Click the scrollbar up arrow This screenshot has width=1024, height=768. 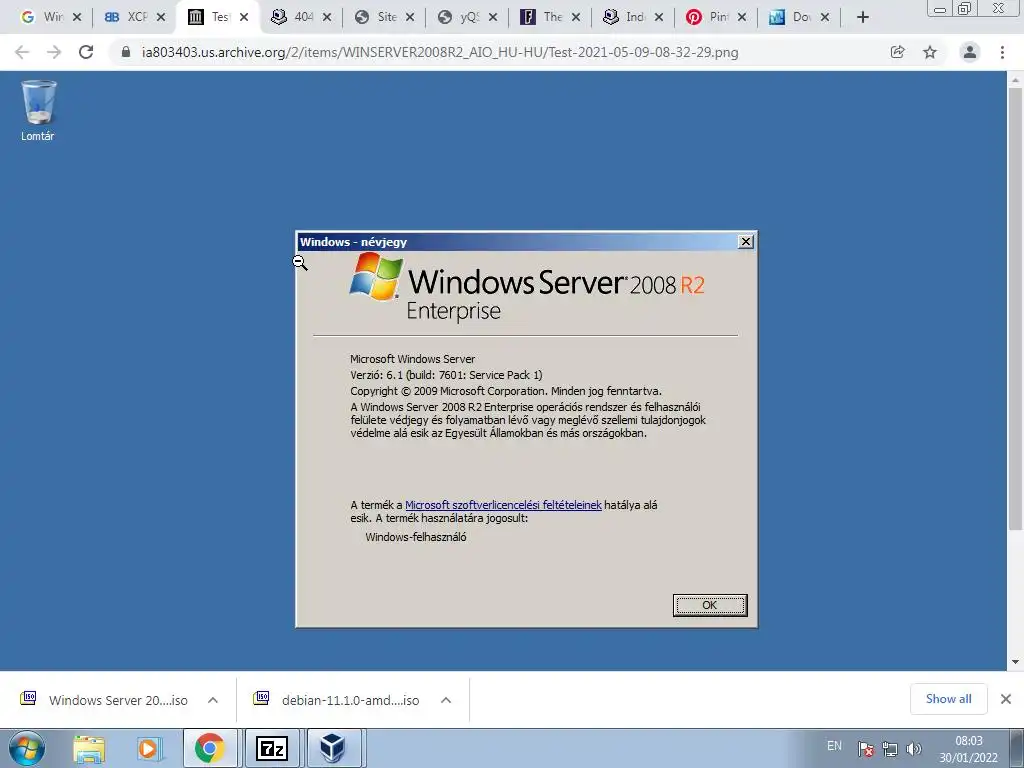tap(1015, 80)
